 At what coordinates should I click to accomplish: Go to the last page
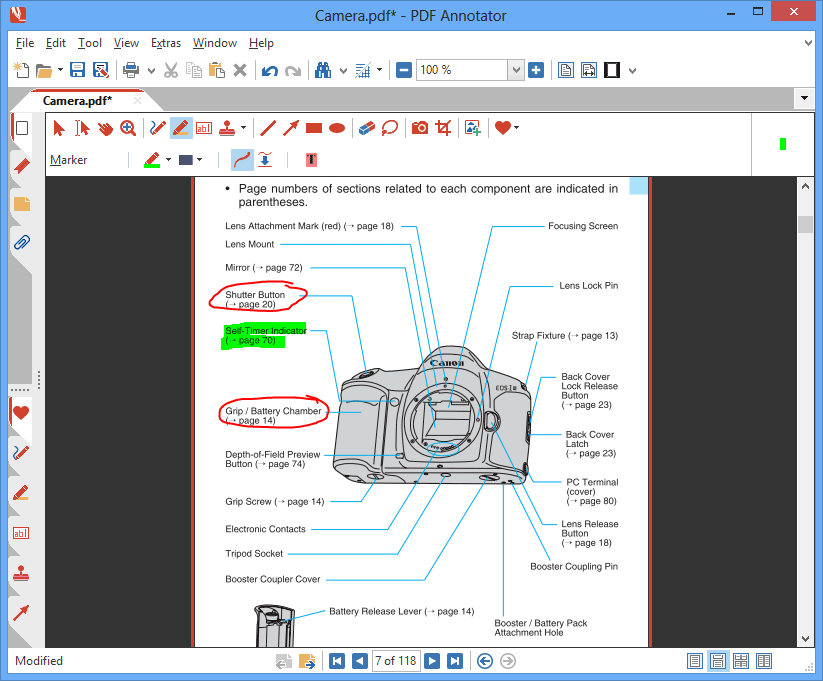click(x=455, y=661)
